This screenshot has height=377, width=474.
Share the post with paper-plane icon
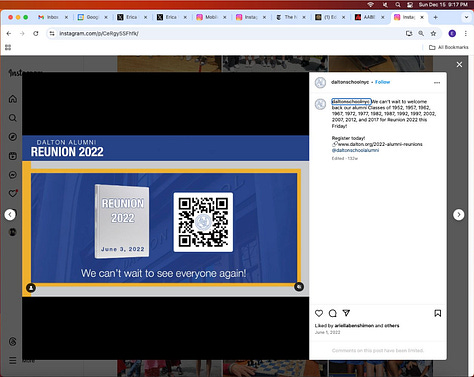[346, 313]
